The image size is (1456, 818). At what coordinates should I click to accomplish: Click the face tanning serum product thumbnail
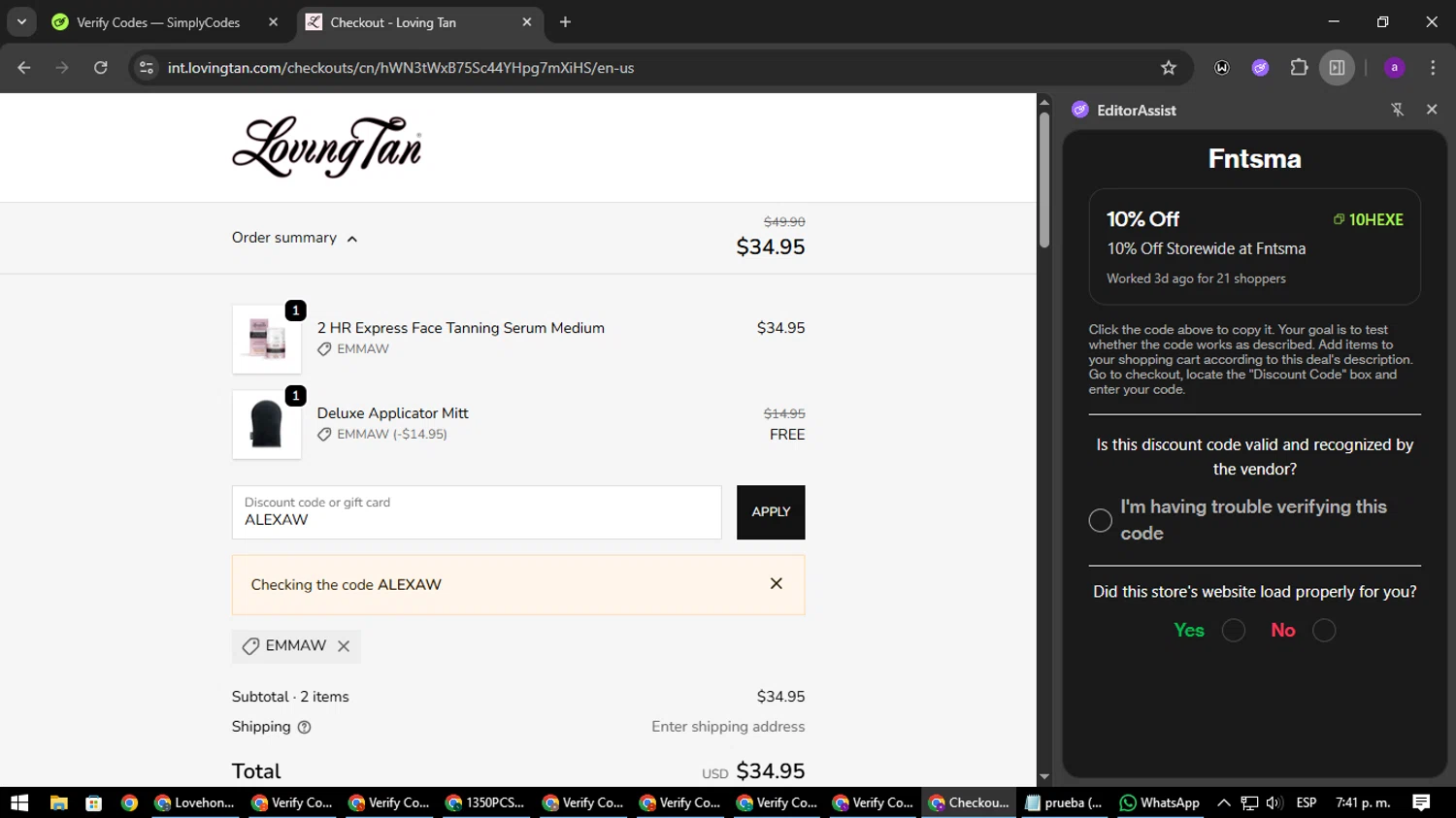tap(266, 339)
